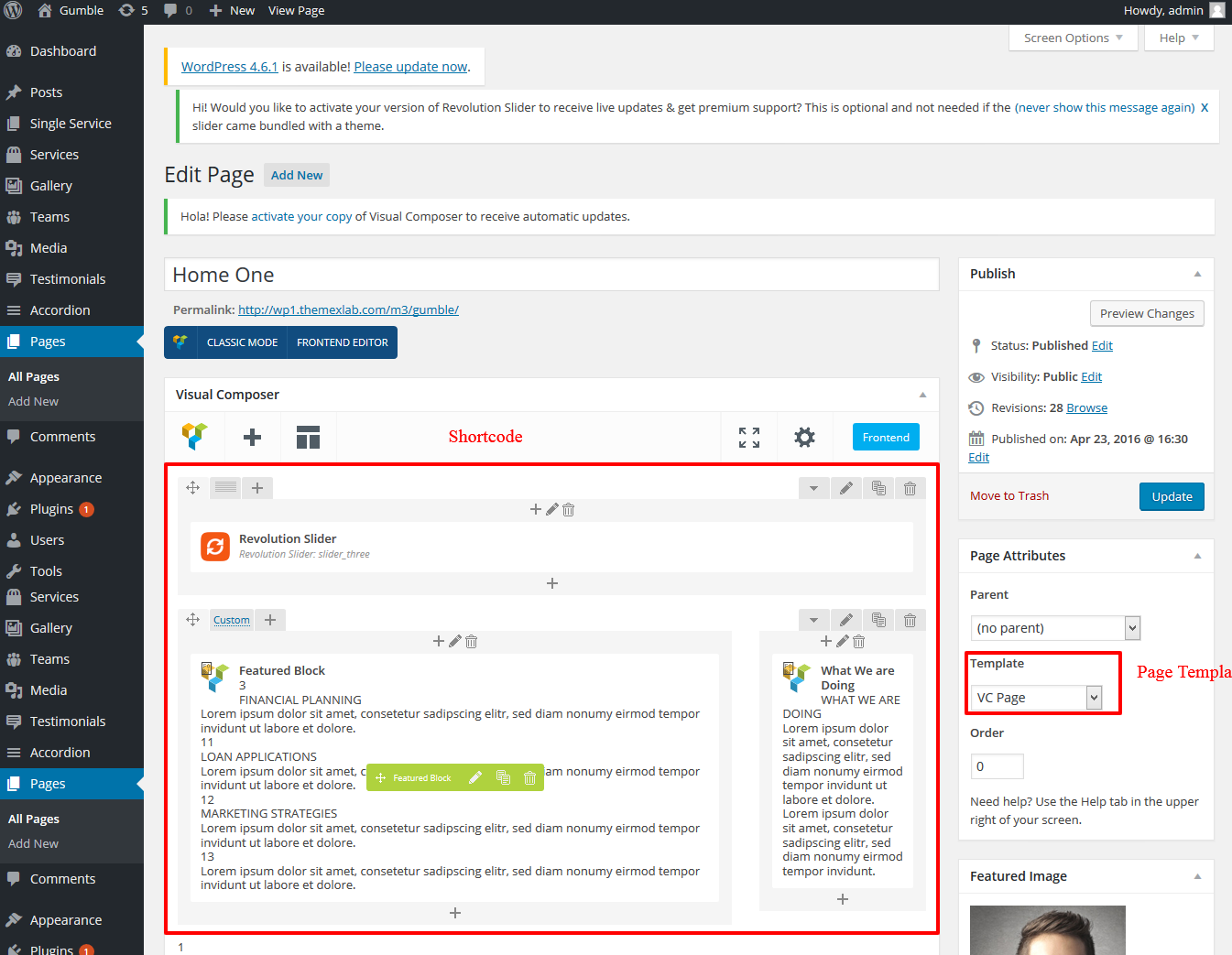Click the Revolution Slider element icon
The height and width of the screenshot is (955, 1232).
215,547
